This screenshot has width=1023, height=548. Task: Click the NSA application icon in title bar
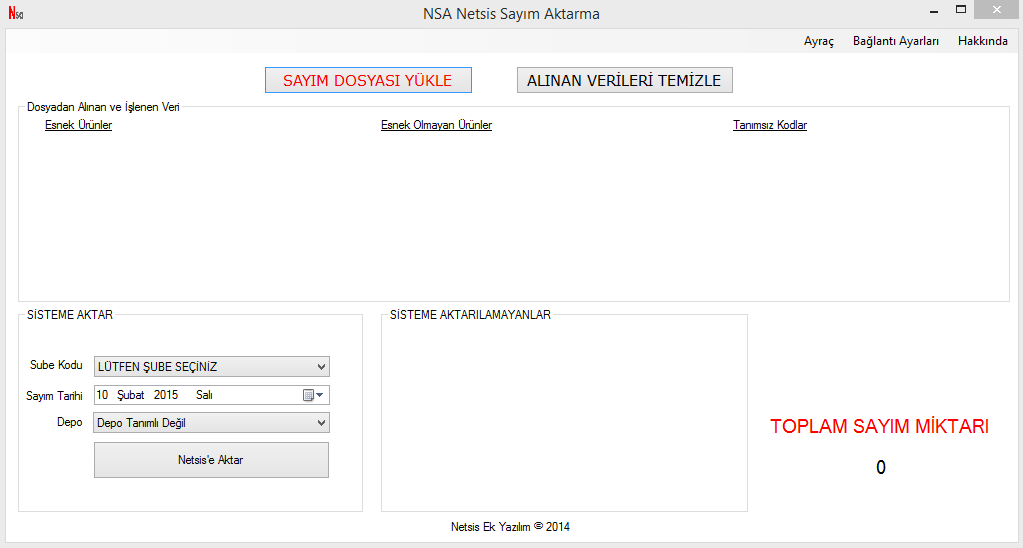pyautogui.click(x=16, y=13)
